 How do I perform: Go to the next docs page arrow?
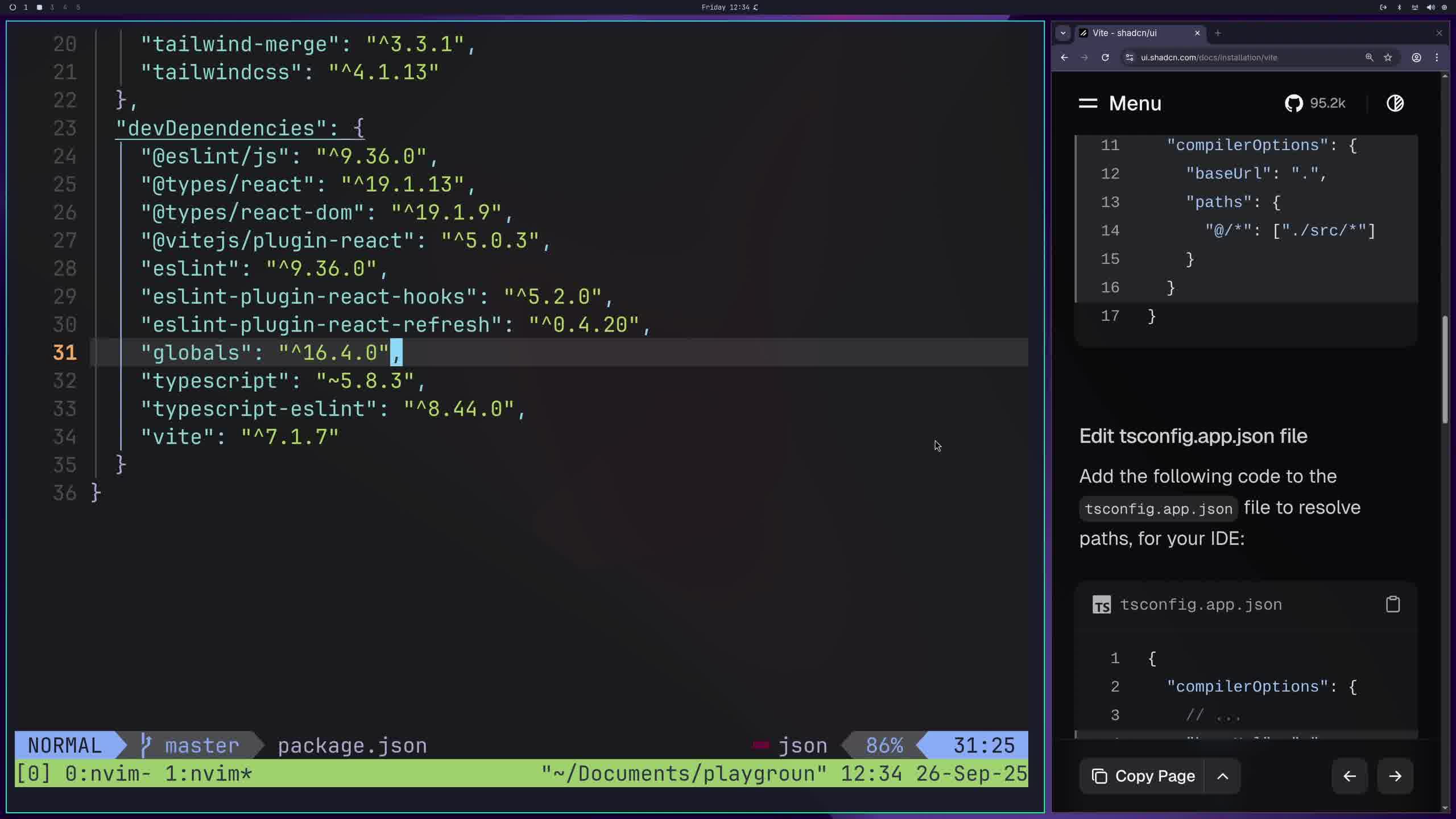click(x=1395, y=776)
